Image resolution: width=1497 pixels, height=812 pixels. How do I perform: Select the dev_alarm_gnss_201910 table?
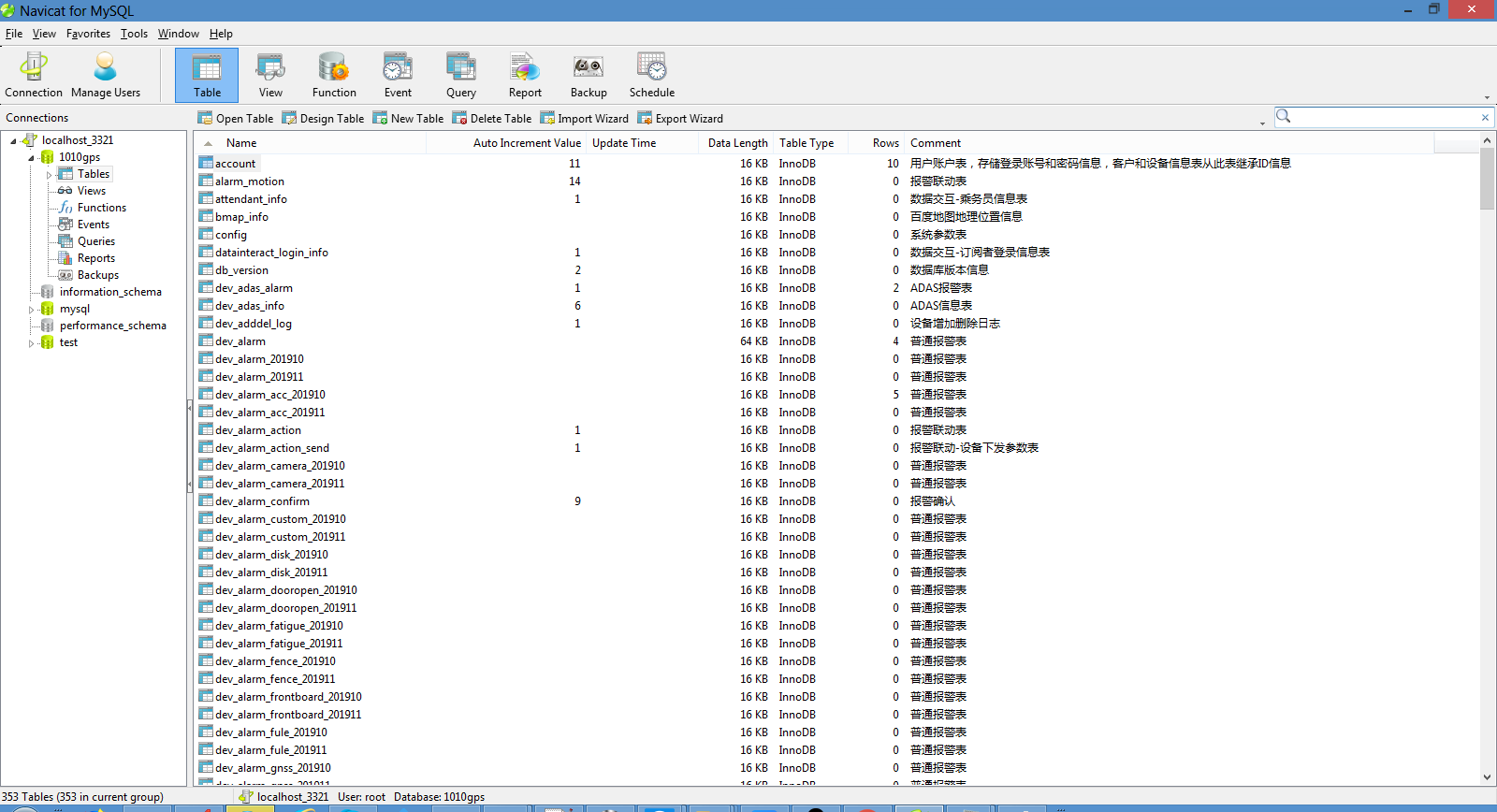(272, 768)
